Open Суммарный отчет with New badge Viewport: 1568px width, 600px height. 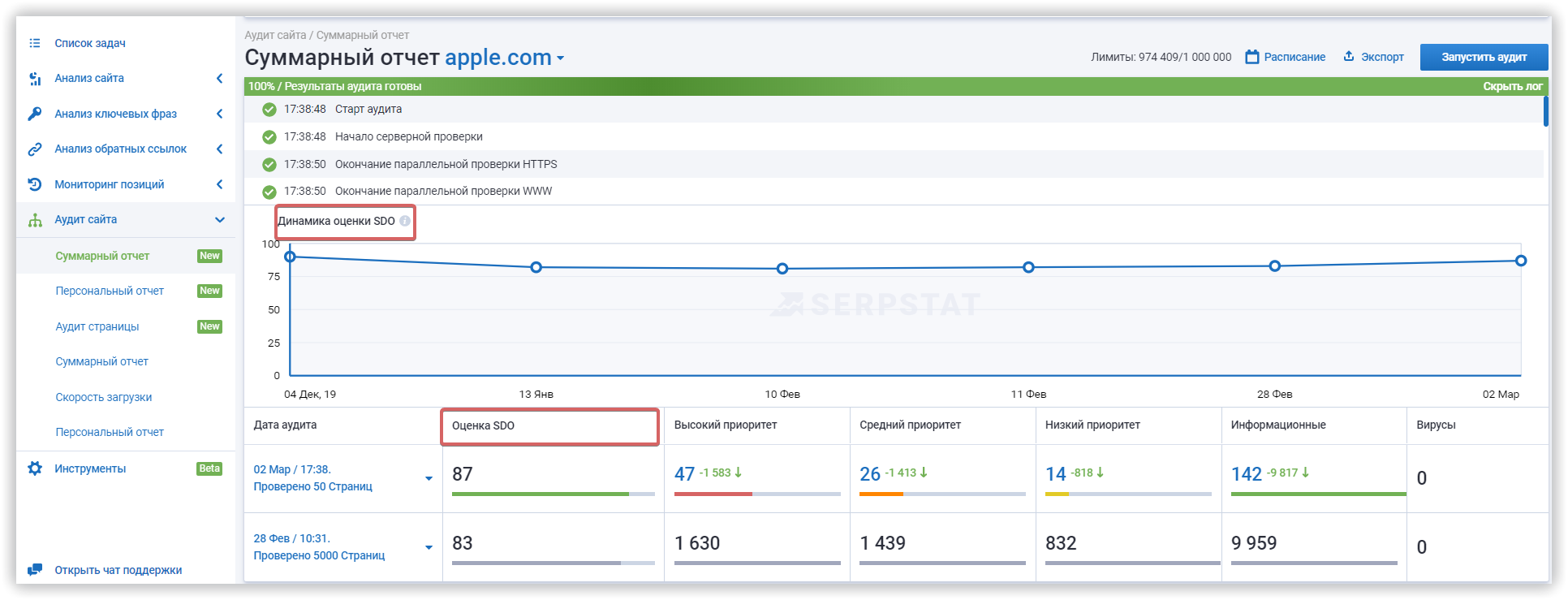pos(102,256)
